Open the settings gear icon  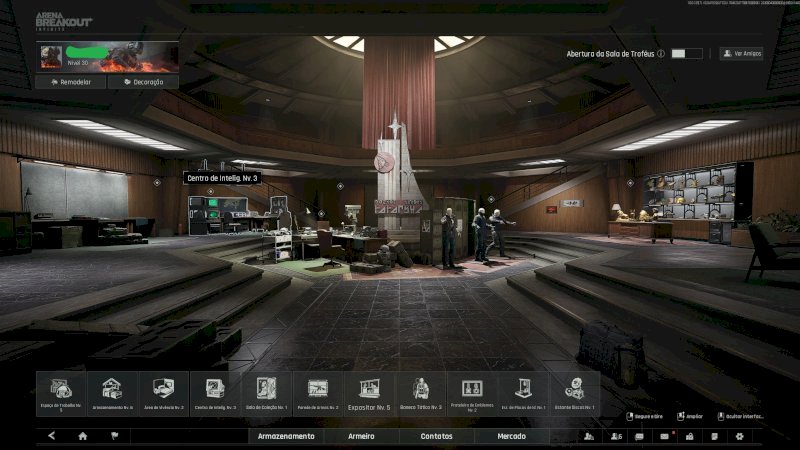pos(739,436)
